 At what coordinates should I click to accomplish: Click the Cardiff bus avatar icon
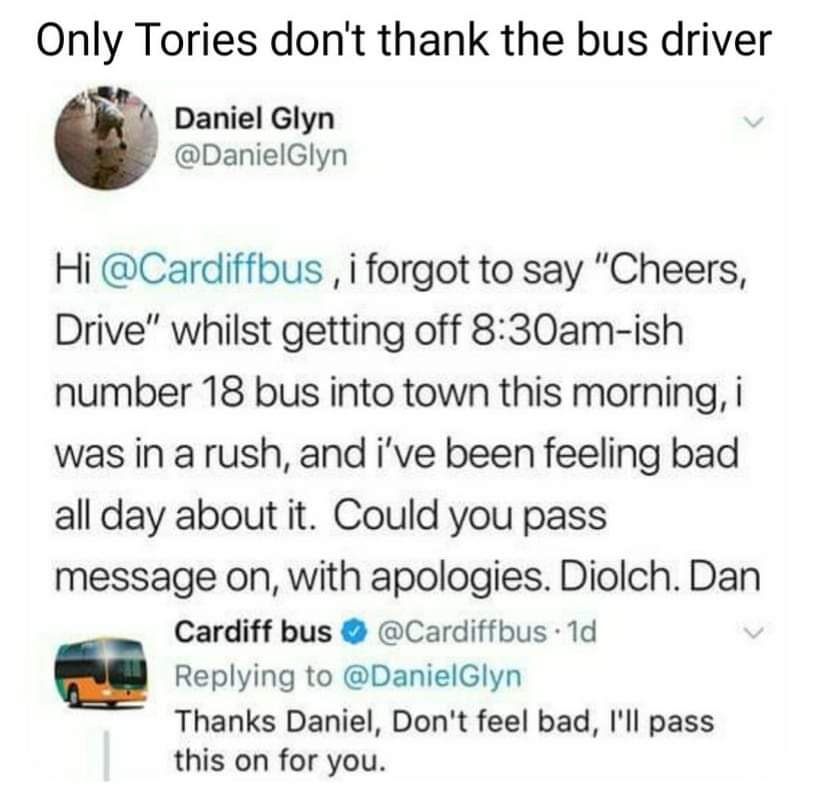pos(102,672)
